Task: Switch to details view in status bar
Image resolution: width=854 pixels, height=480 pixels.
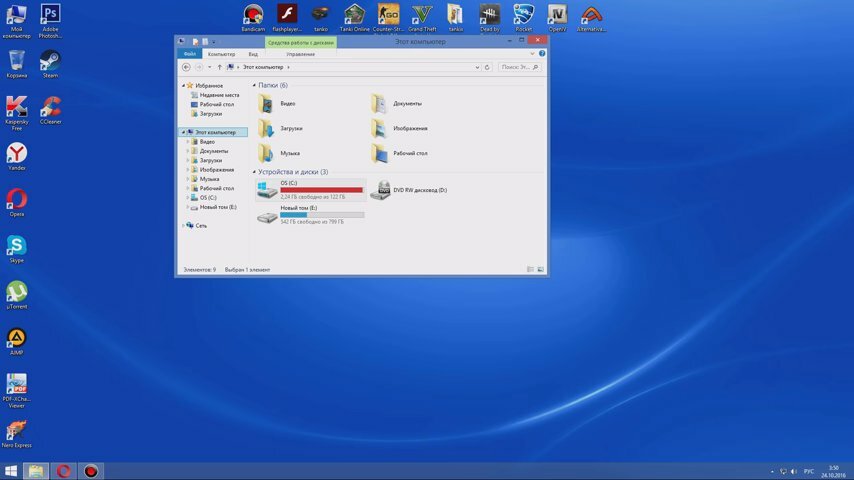Action: 530,269
